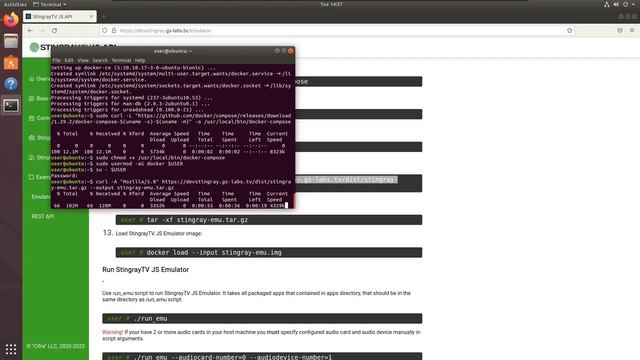Open the clock showing Tue 14:57
The width and height of the screenshot is (640, 360).
(x=331, y=4)
